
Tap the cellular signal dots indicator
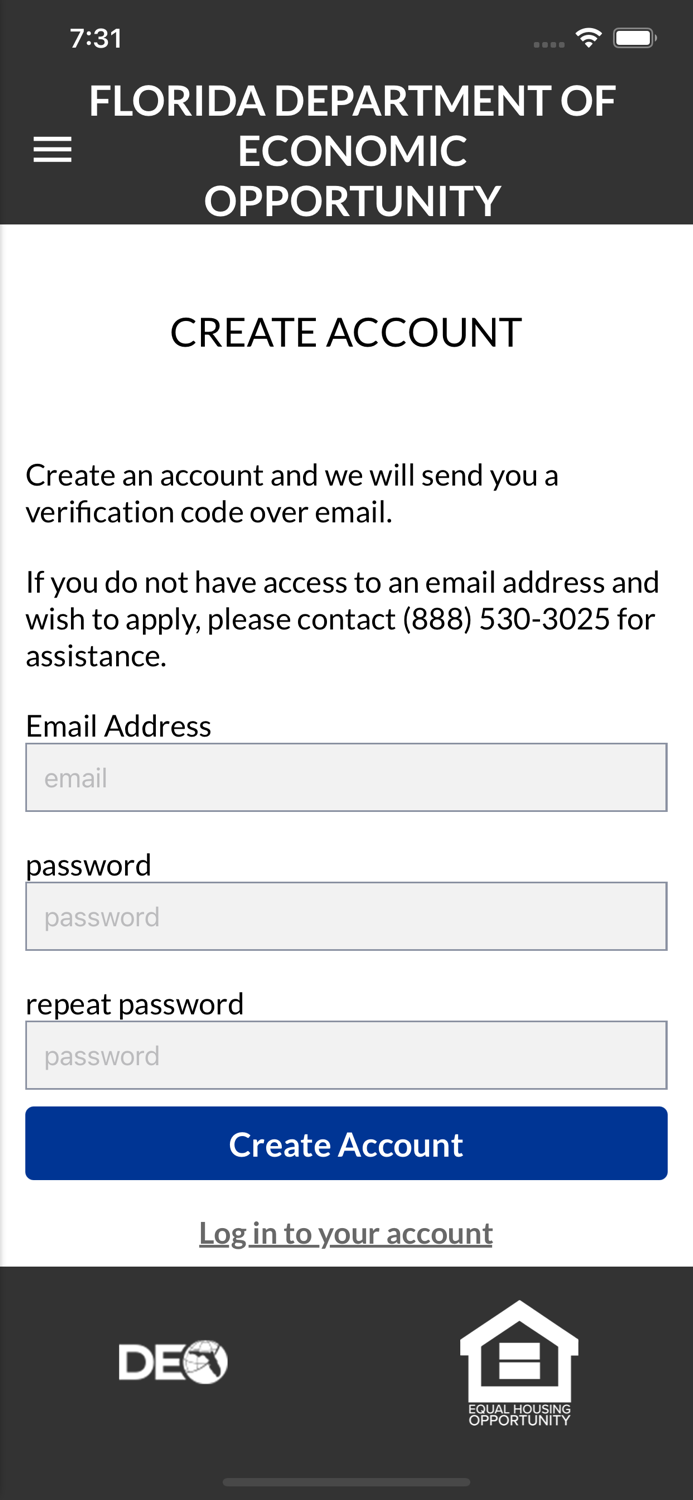[x=549, y=44]
